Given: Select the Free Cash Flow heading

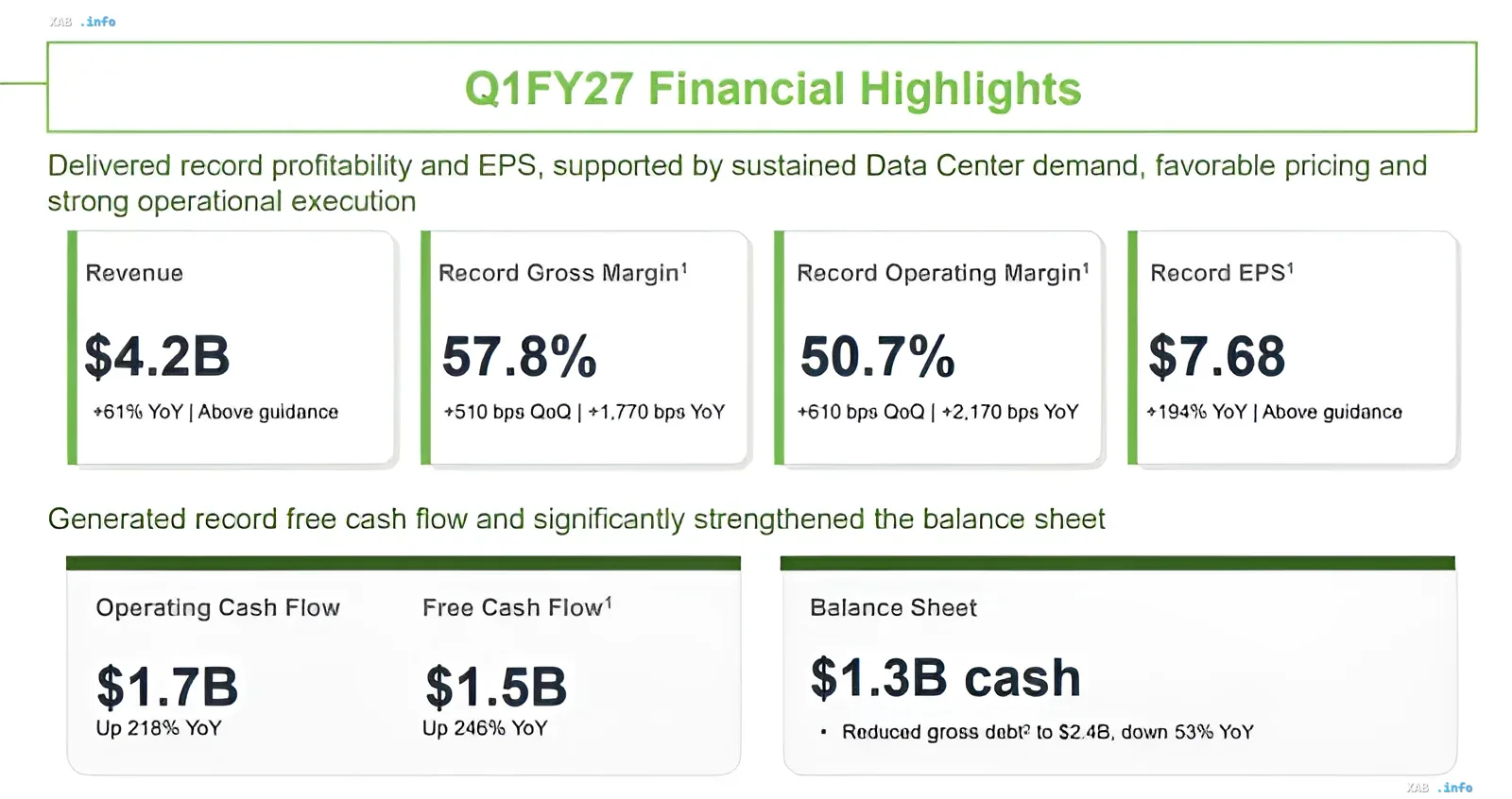Looking at the screenshot, I should coord(517,607).
